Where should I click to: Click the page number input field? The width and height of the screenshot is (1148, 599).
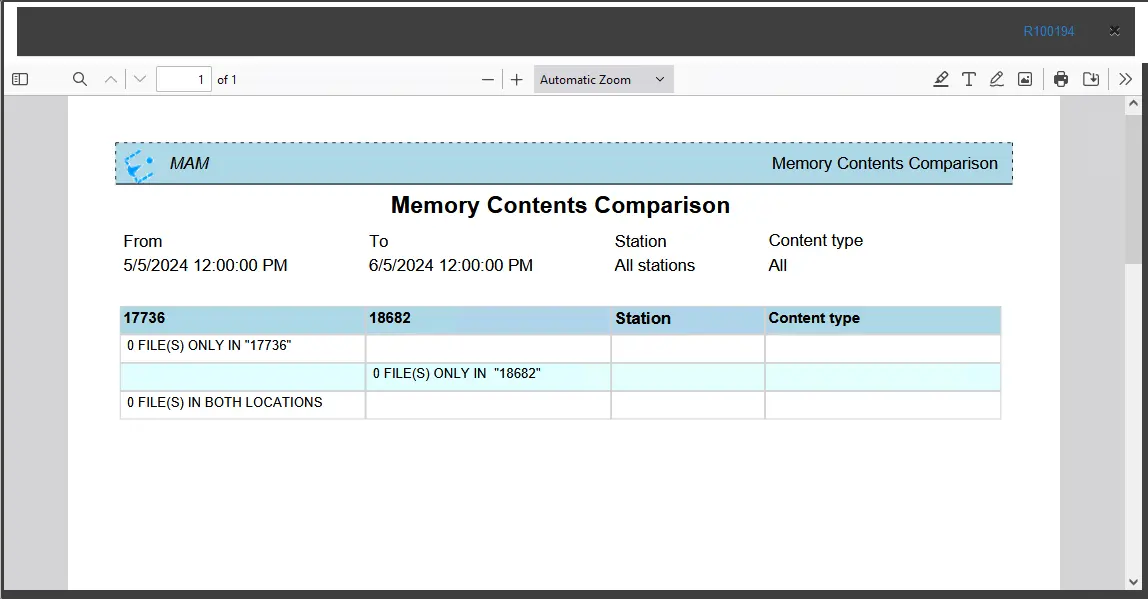[184, 80]
